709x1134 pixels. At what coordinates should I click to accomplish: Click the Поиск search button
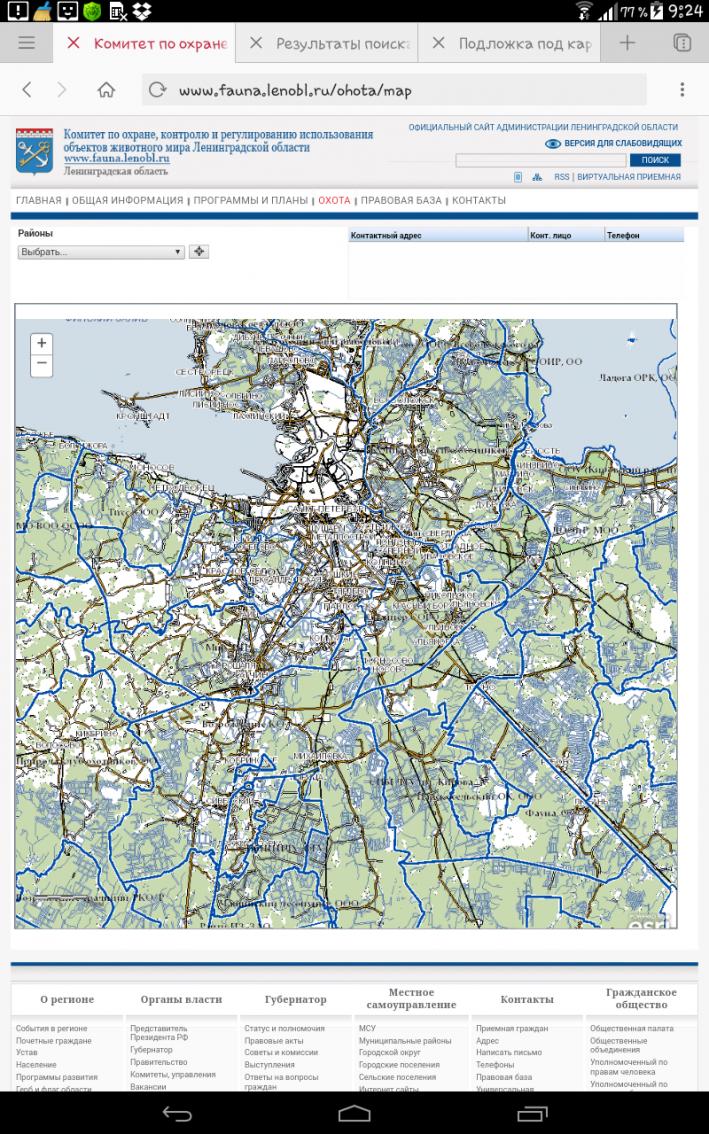655,160
